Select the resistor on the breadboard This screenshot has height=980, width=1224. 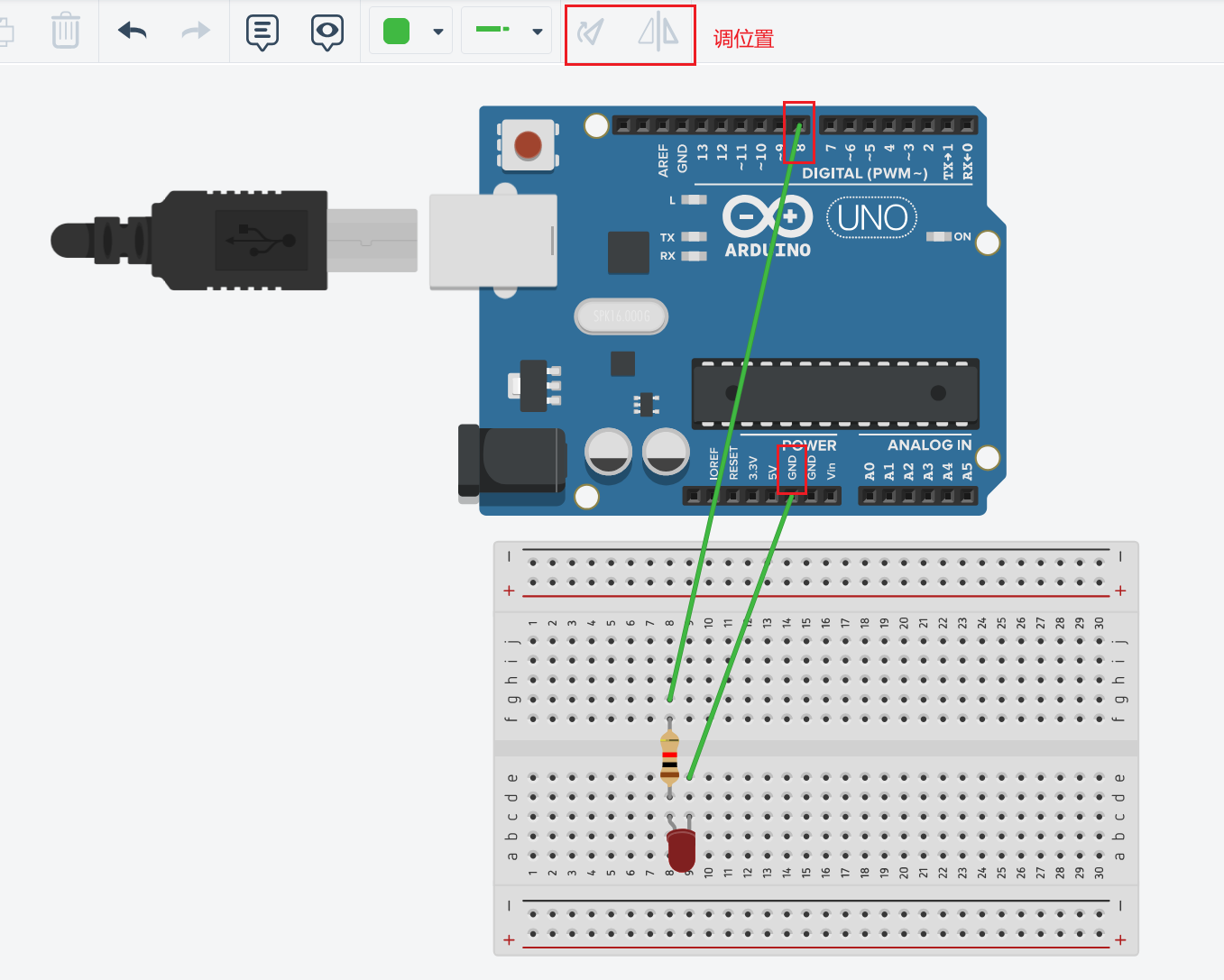coord(669,757)
